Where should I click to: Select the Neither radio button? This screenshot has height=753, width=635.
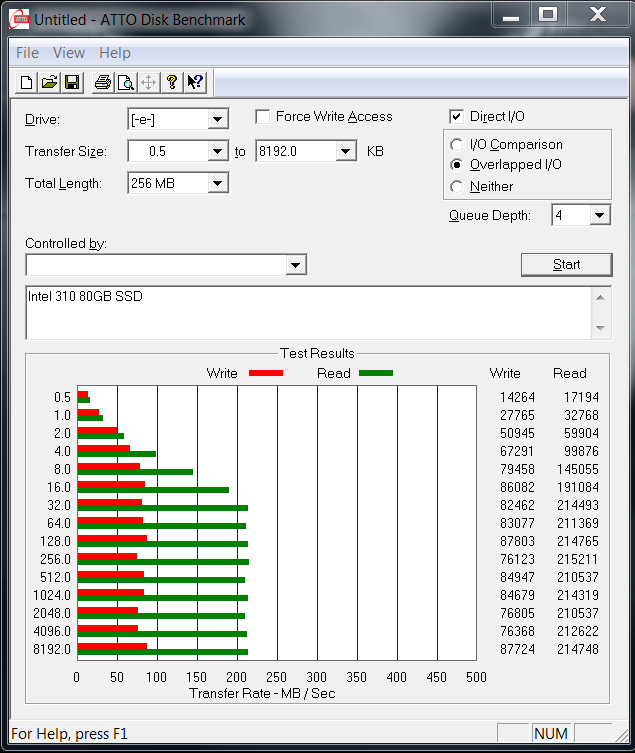(457, 187)
